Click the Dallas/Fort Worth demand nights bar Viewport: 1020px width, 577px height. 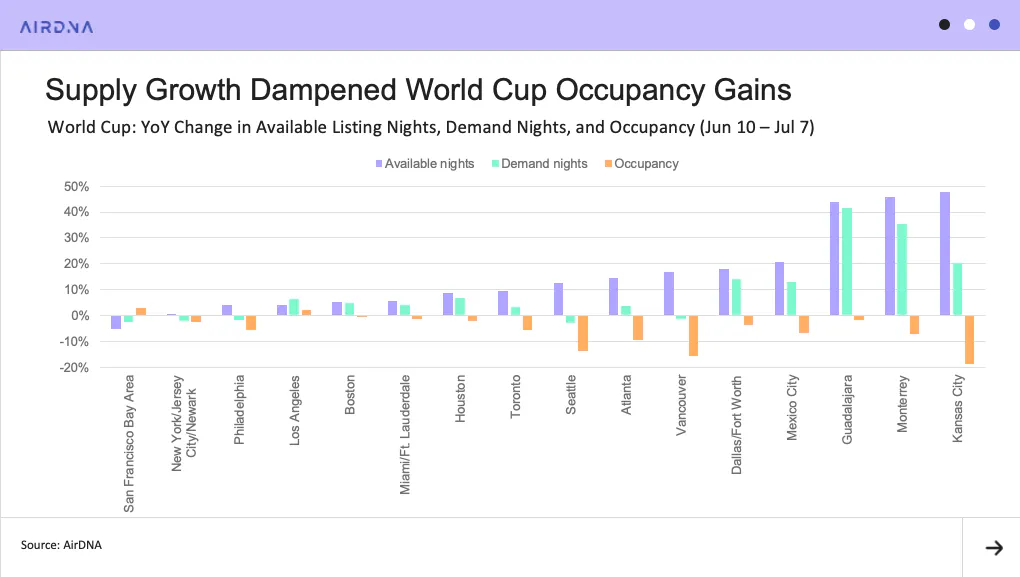click(736, 297)
